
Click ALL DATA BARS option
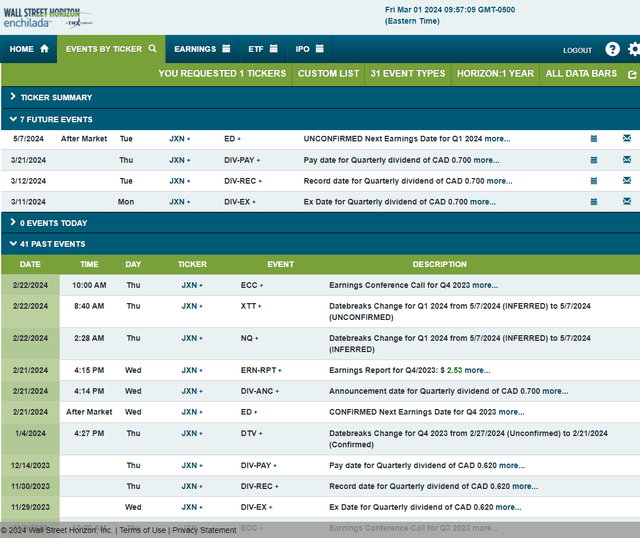click(581, 73)
